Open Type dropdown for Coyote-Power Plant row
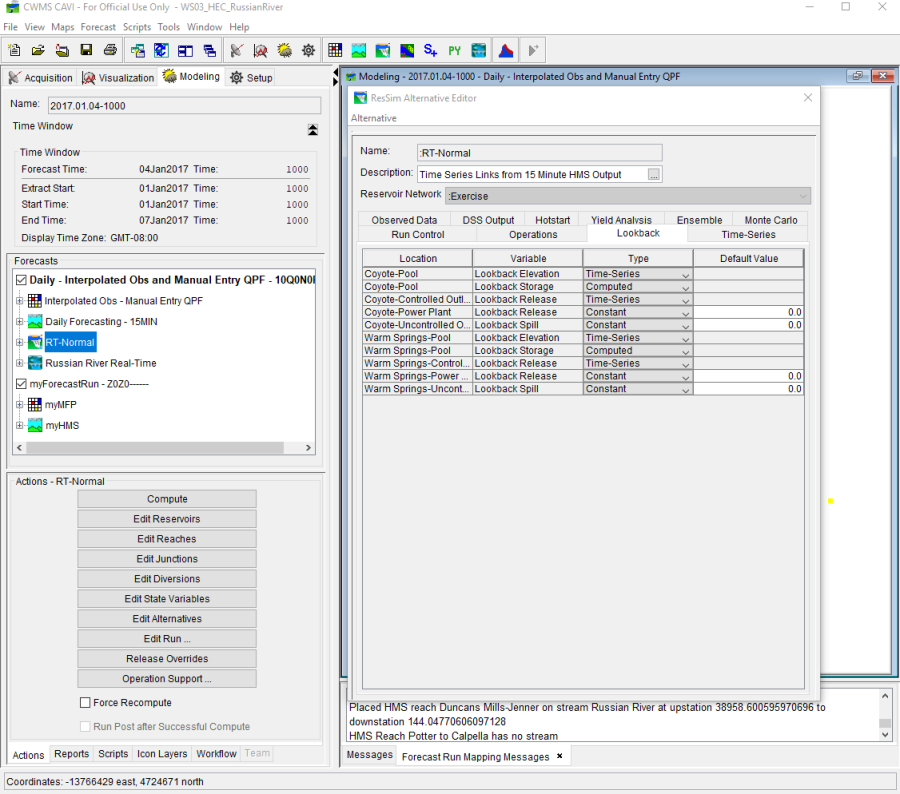 coord(685,313)
